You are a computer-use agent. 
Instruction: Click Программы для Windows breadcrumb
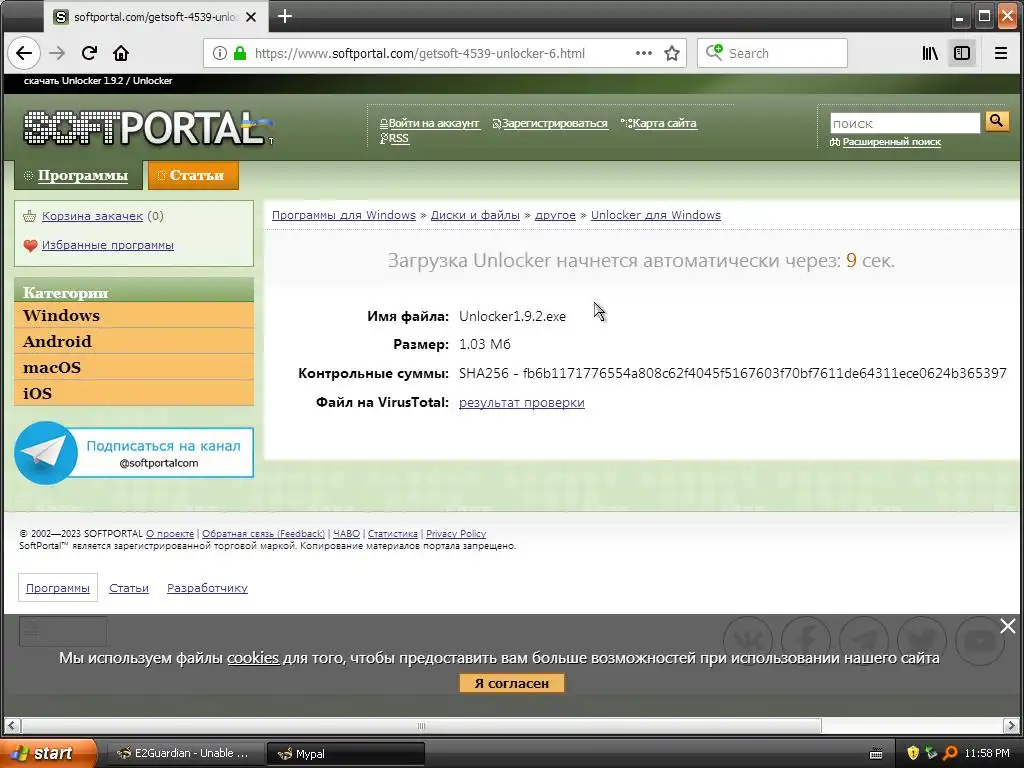click(x=344, y=215)
